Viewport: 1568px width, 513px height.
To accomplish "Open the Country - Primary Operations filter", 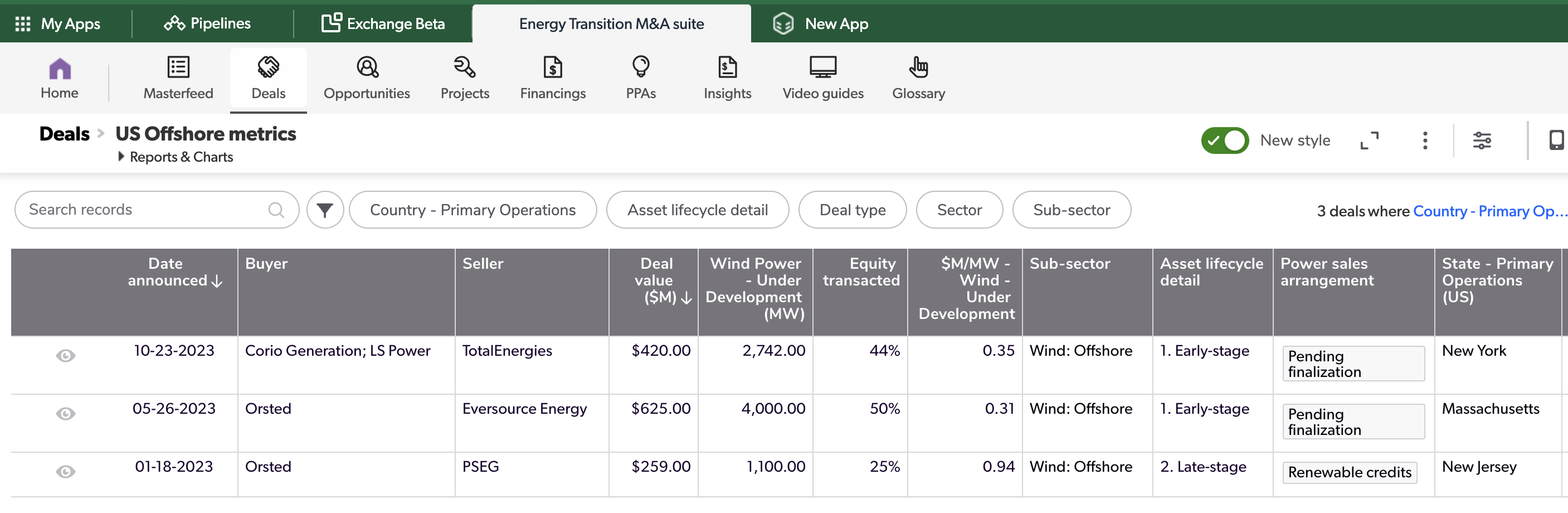I will tap(473, 210).
